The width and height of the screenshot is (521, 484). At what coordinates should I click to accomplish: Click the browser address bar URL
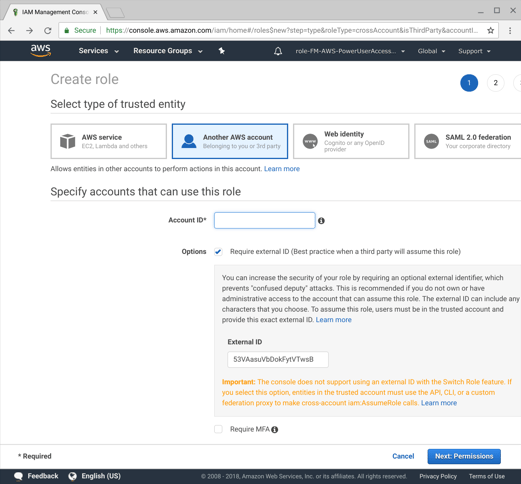[x=292, y=31]
